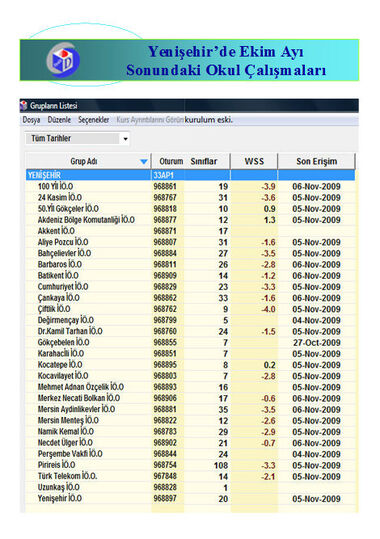Click the Kurs Ayrıntılarını Görün menu item

point(150,120)
